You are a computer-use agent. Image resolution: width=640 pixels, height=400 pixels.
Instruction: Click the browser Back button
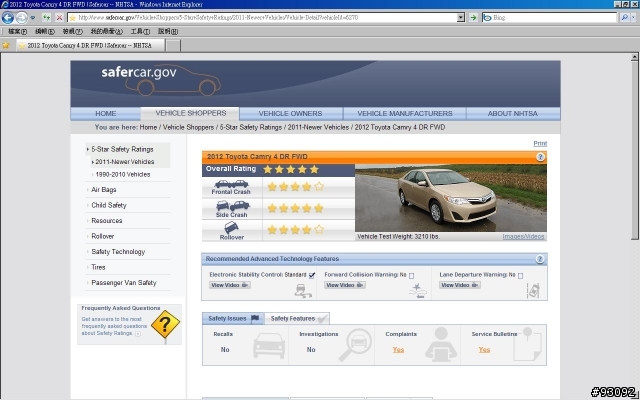coord(8,18)
